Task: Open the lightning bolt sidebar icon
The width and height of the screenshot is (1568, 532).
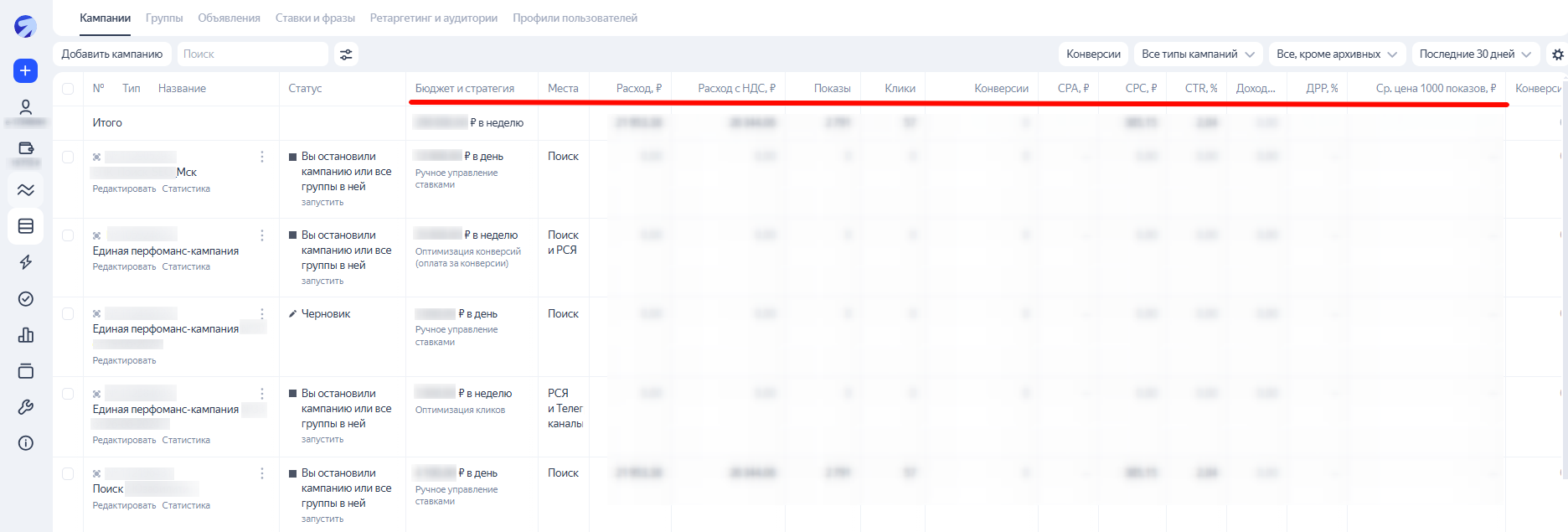Action: (x=26, y=262)
